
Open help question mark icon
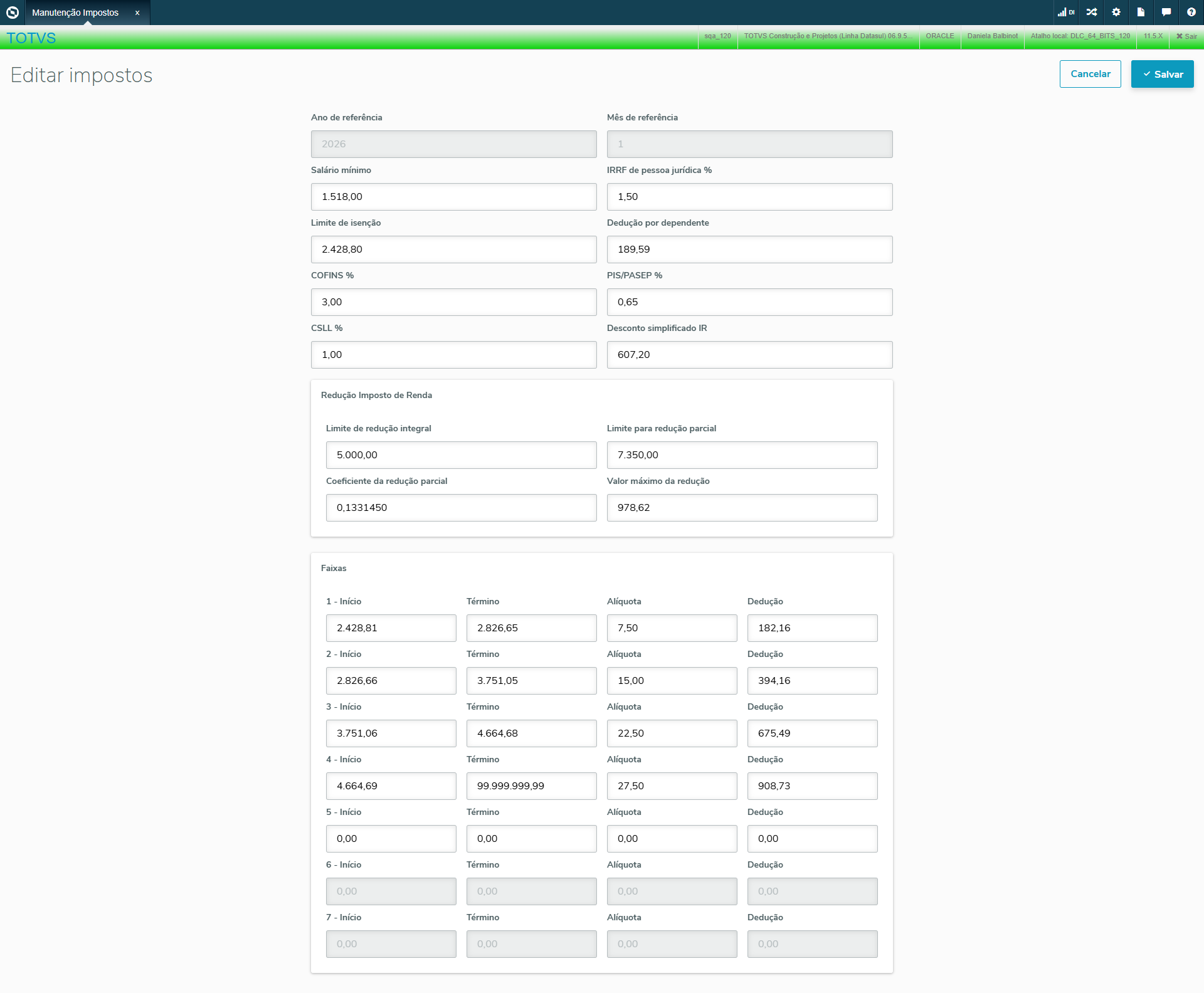[1191, 13]
